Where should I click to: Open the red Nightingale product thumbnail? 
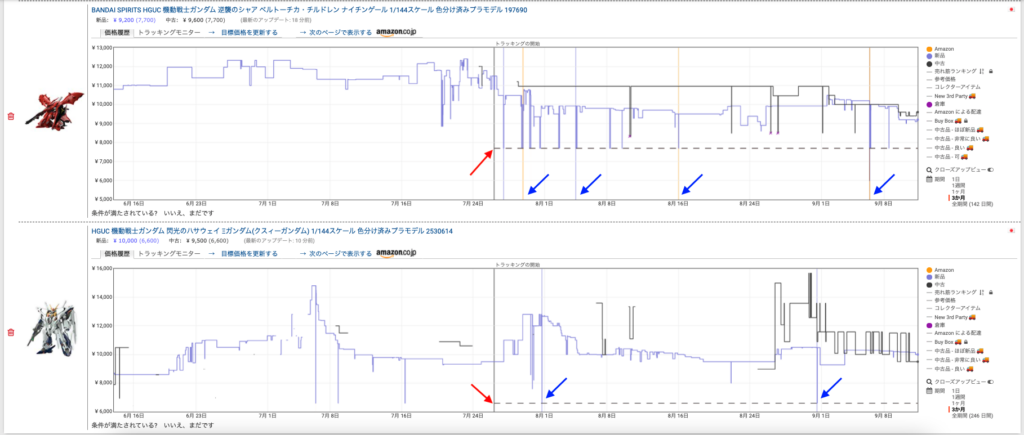click(x=56, y=110)
